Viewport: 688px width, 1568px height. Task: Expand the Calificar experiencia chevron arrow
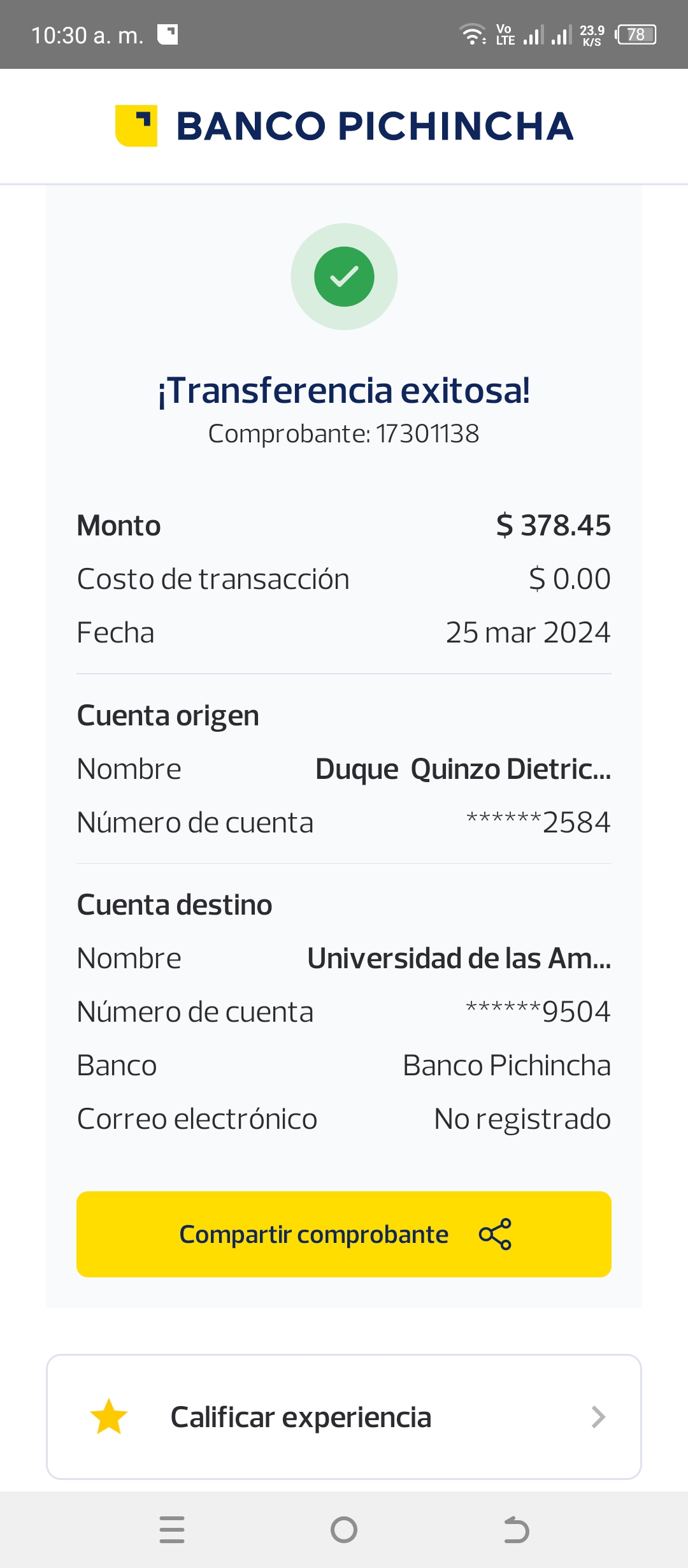tap(598, 1416)
